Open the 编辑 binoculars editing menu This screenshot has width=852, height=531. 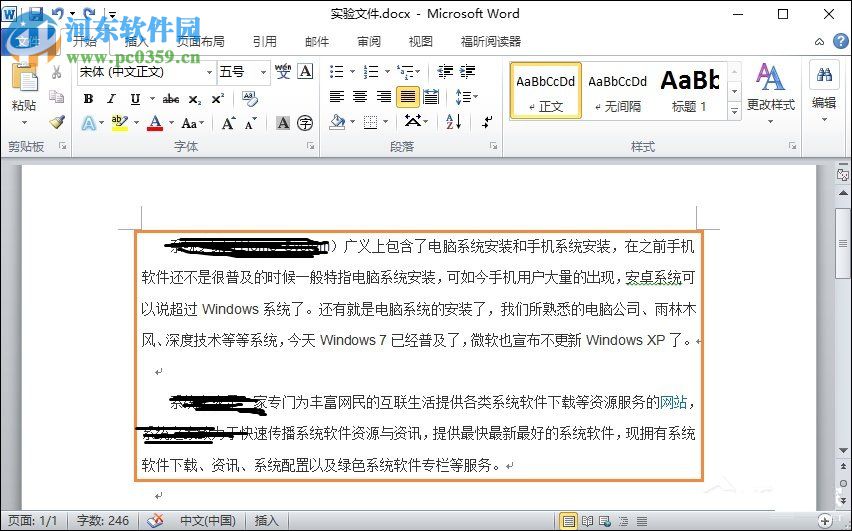[x=824, y=92]
